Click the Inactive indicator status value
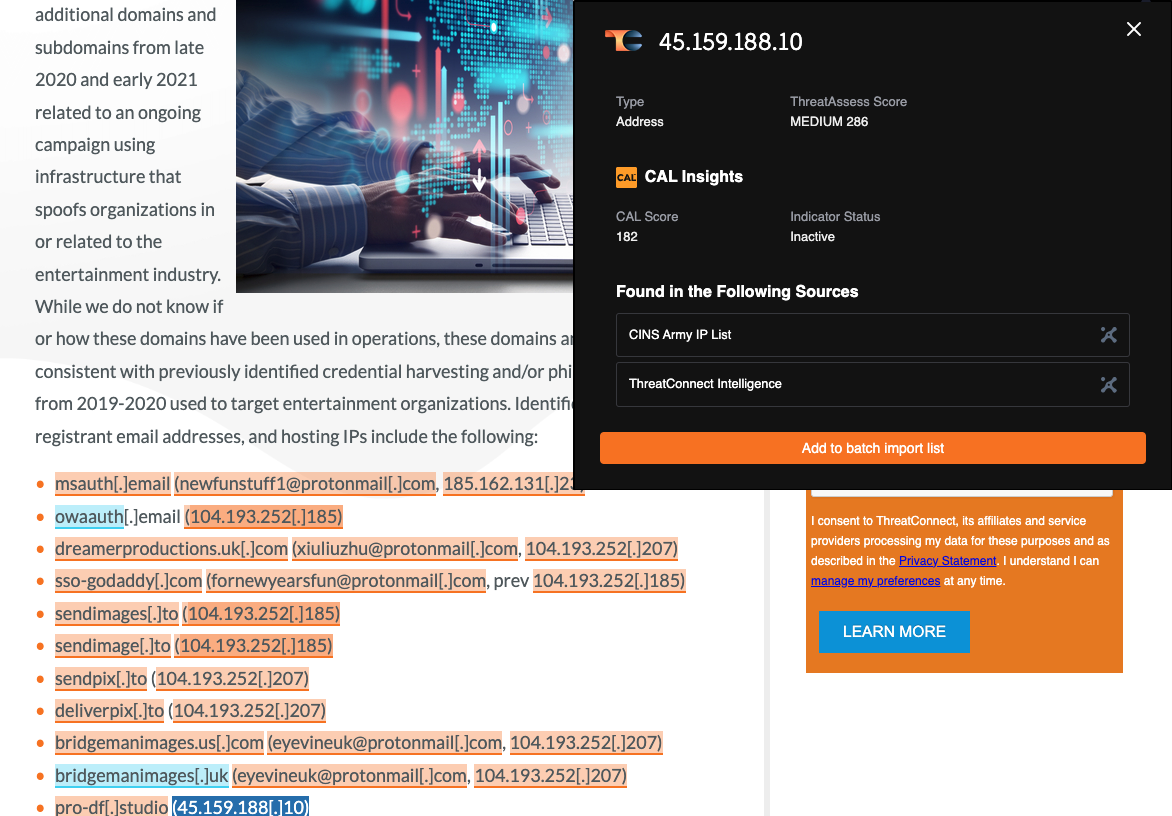Viewport: 1172px width, 816px height. [812, 237]
